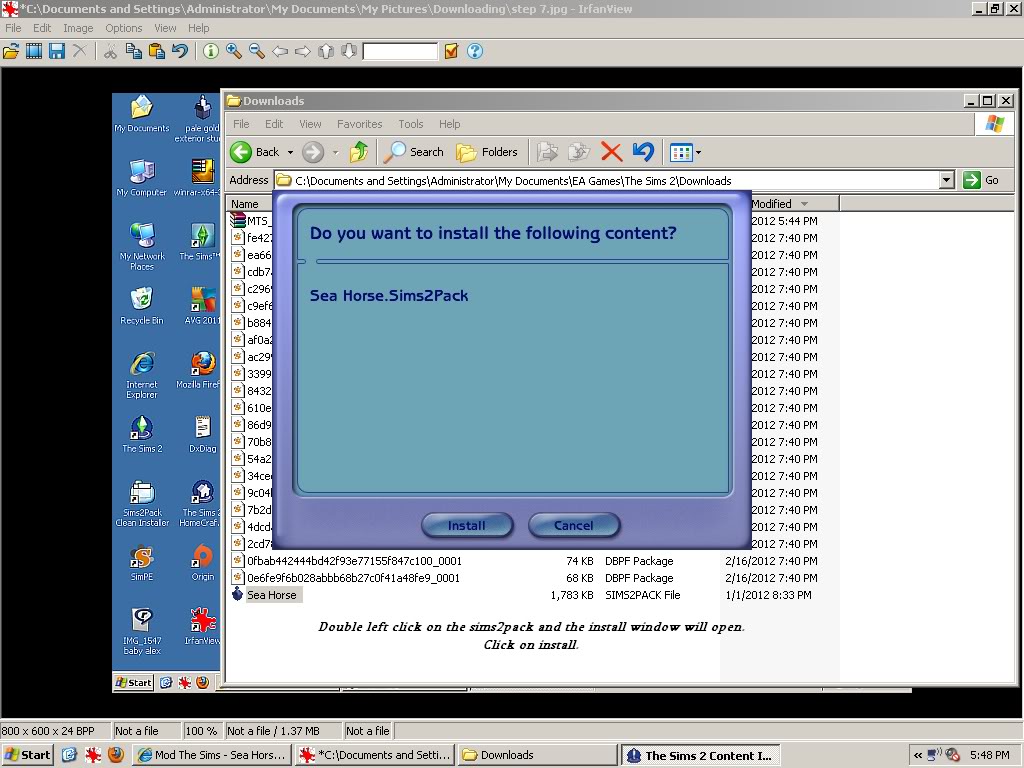Click the 5:48 PM taskbar clock
The width and height of the screenshot is (1024, 768).
coord(989,755)
